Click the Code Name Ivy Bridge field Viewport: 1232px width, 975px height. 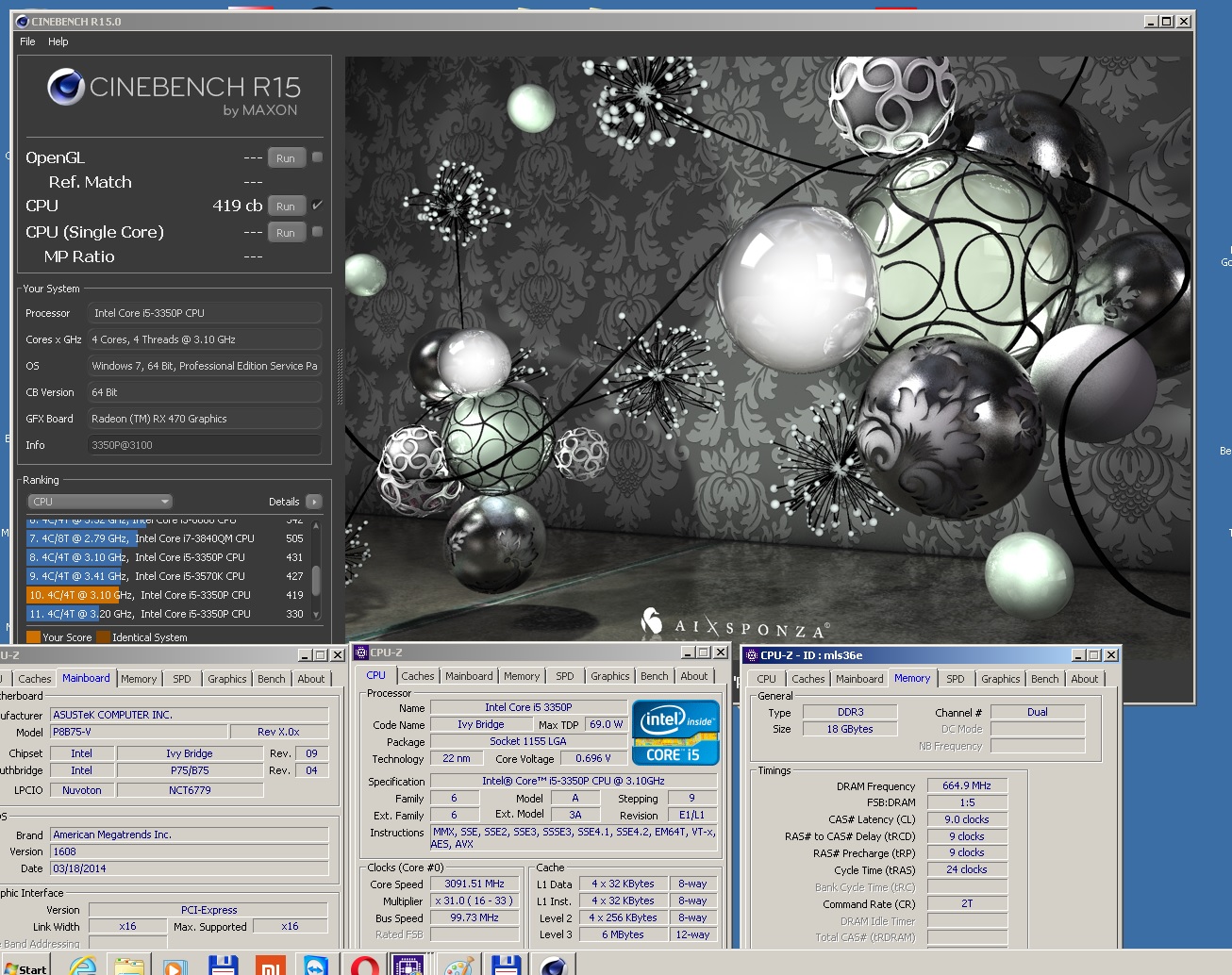point(481,724)
